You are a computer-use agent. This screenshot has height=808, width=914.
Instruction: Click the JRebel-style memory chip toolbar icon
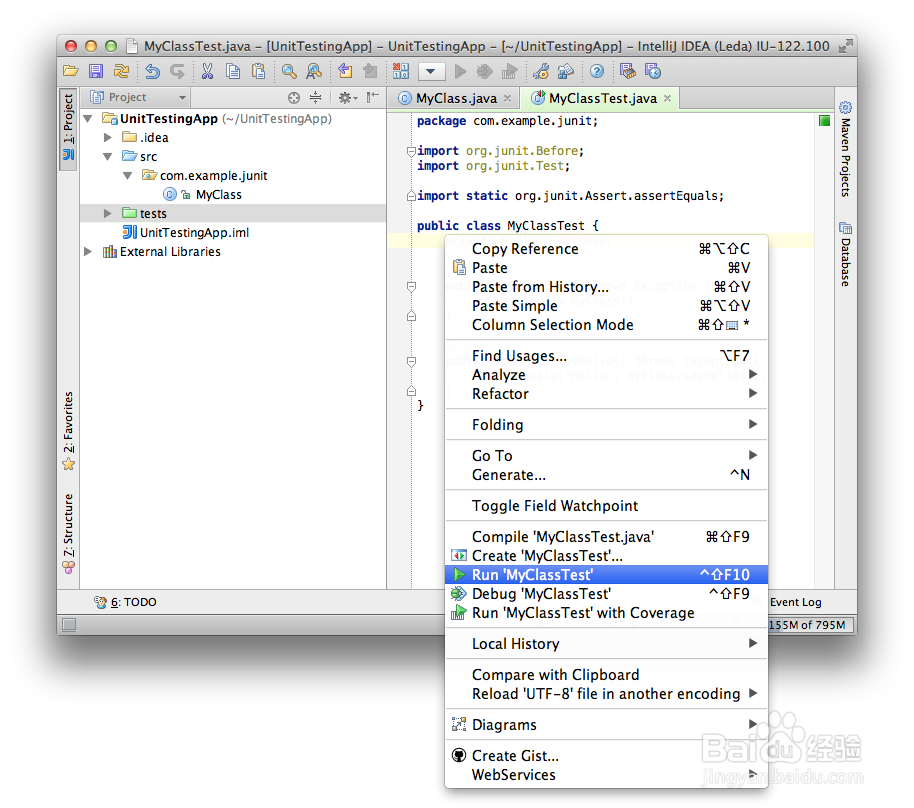coord(628,71)
